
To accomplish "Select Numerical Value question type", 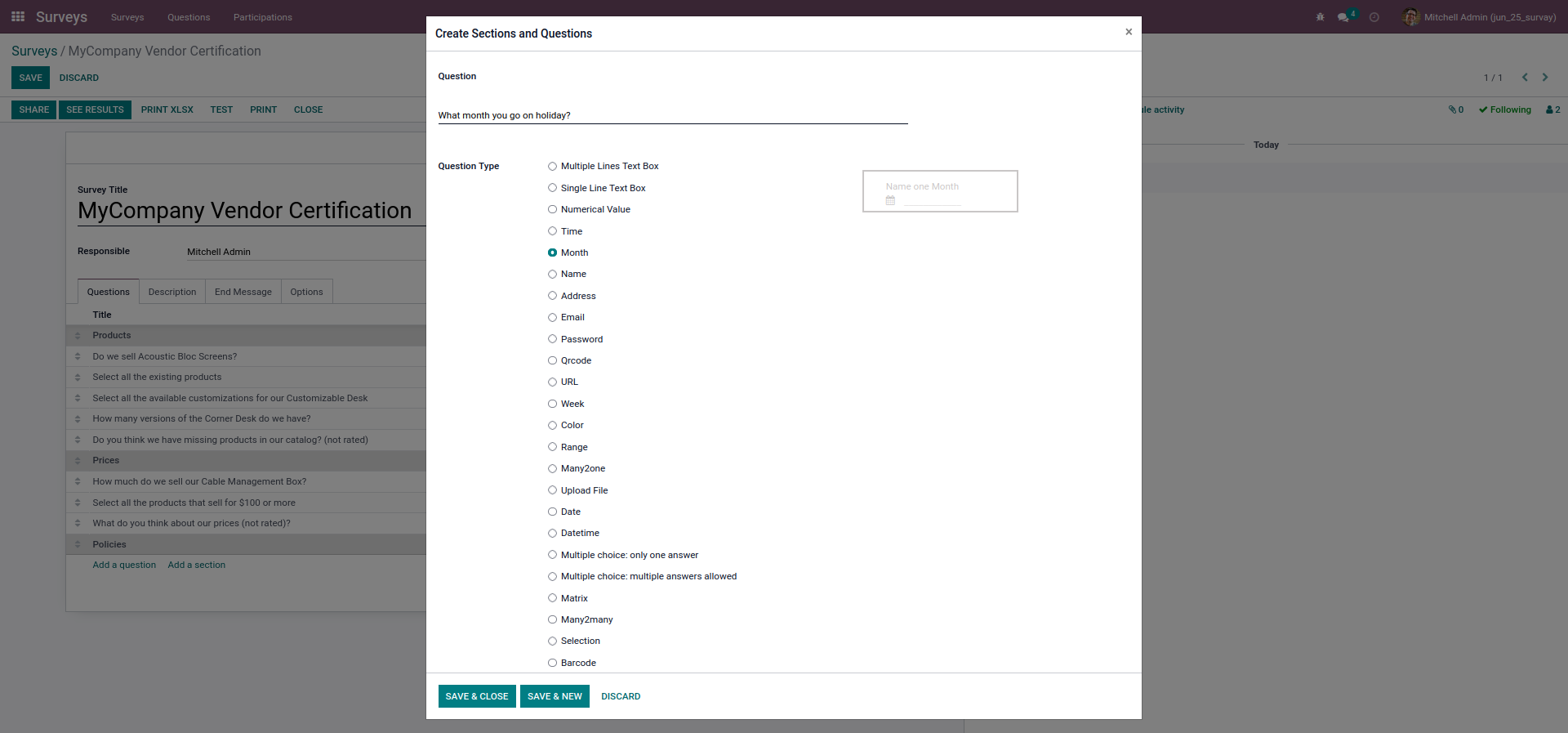I will [553, 209].
